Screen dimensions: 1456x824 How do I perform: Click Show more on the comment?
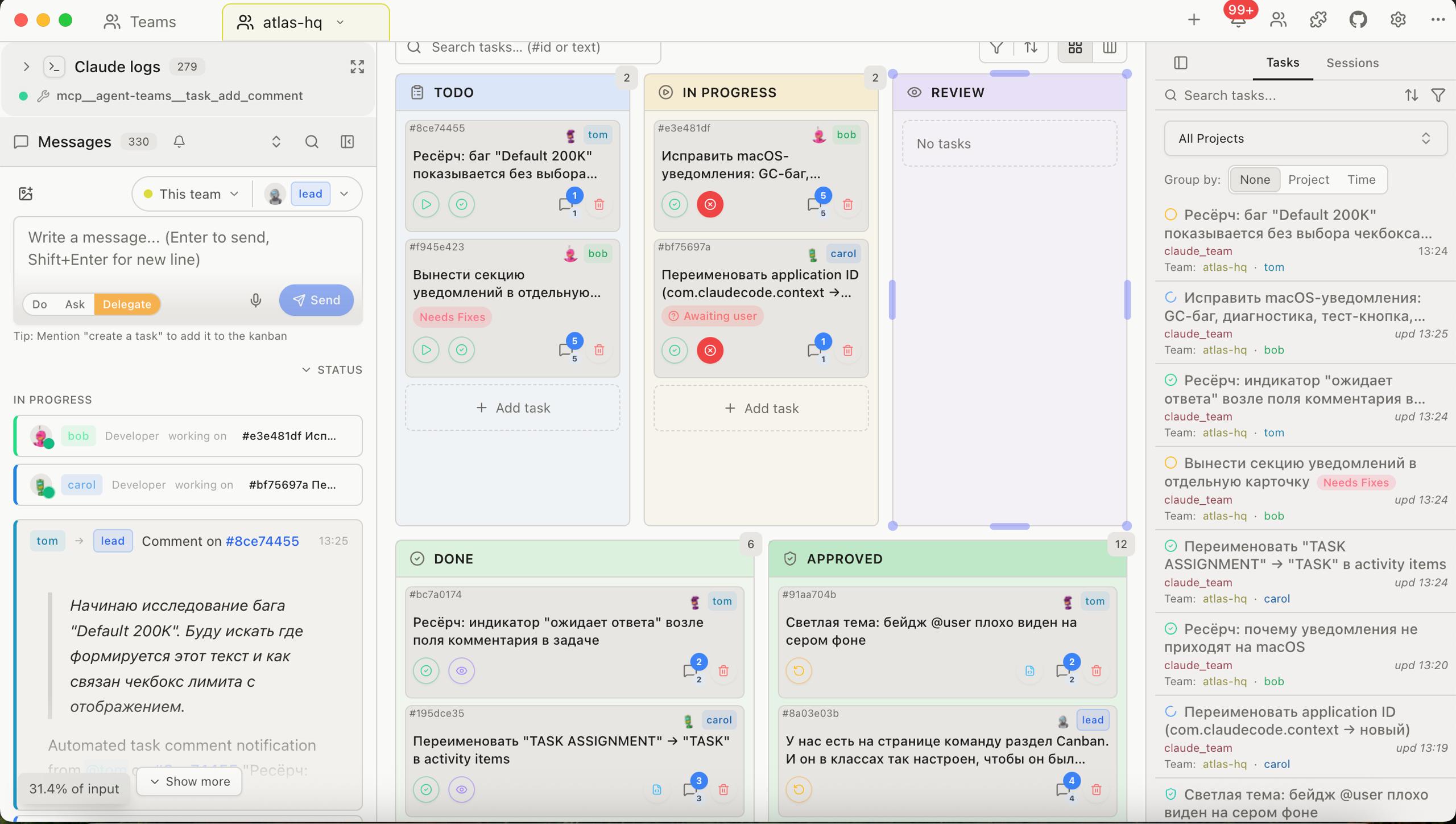pos(189,781)
